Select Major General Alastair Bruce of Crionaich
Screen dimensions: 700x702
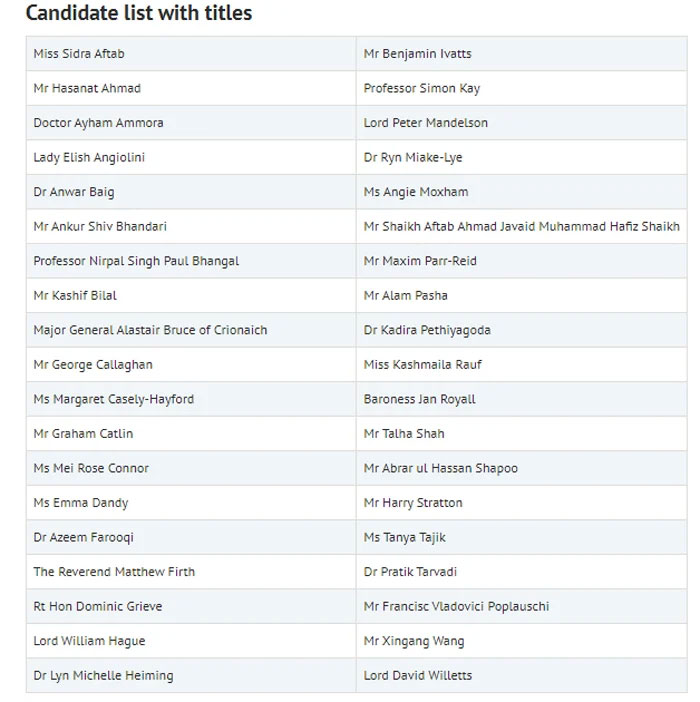pyautogui.click(x=150, y=330)
